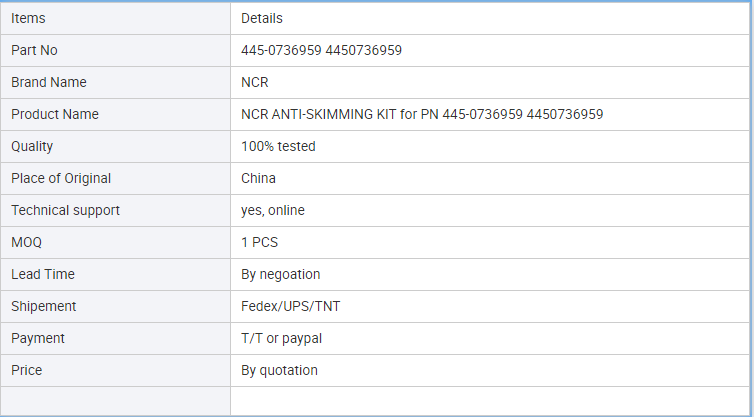The height and width of the screenshot is (417, 754).
Task: Select the "Place of Original" label
Action: point(61,178)
